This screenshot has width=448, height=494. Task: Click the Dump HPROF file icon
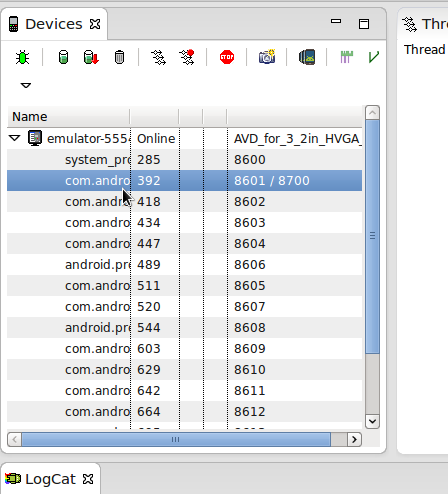pos(91,57)
